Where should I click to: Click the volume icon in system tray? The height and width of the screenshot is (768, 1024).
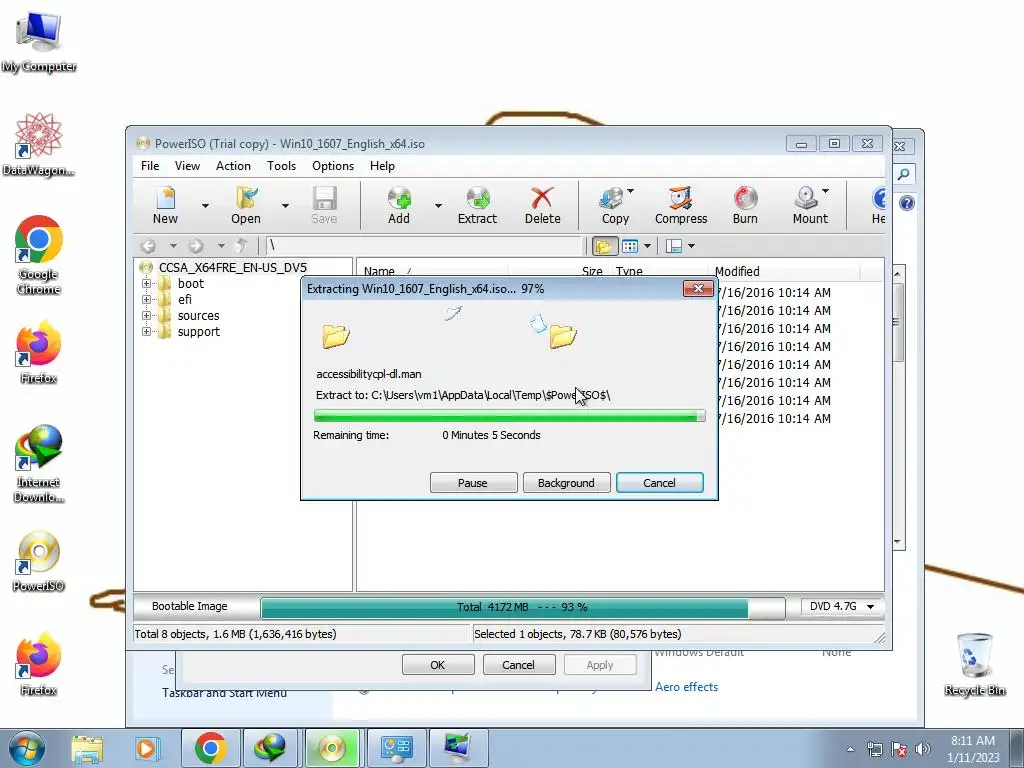(923, 749)
